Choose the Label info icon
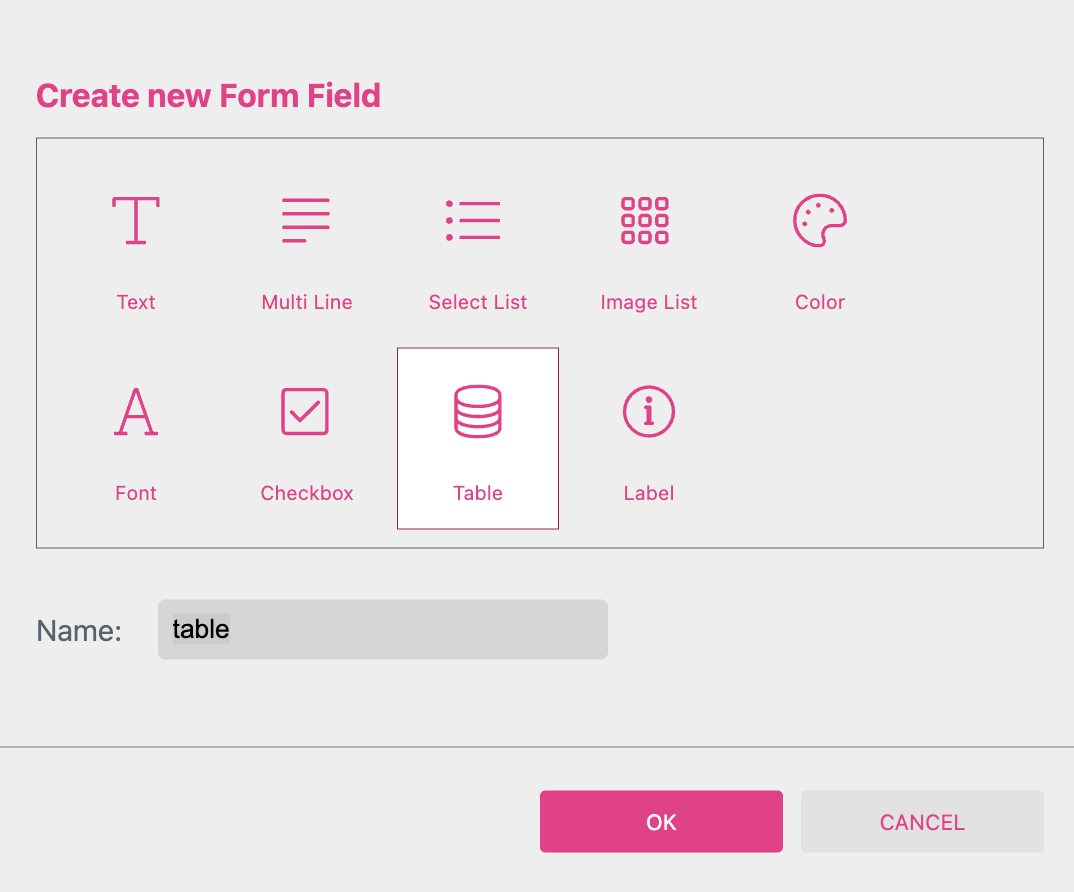The image size is (1074, 892). coord(649,411)
